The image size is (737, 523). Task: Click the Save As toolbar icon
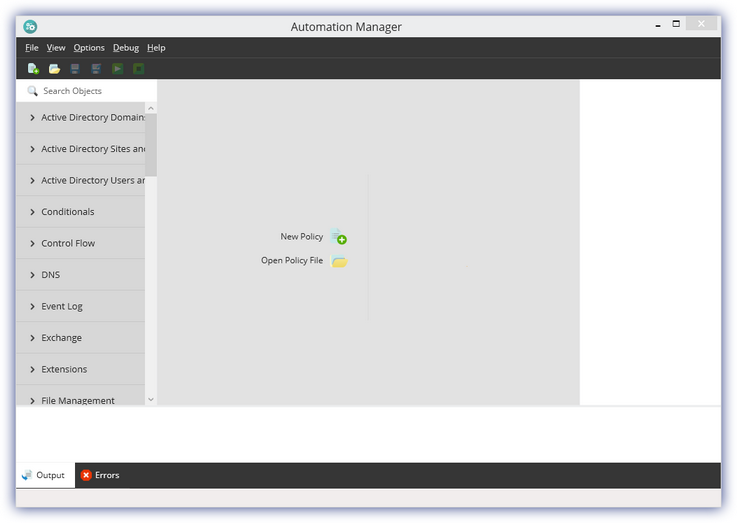(x=96, y=69)
